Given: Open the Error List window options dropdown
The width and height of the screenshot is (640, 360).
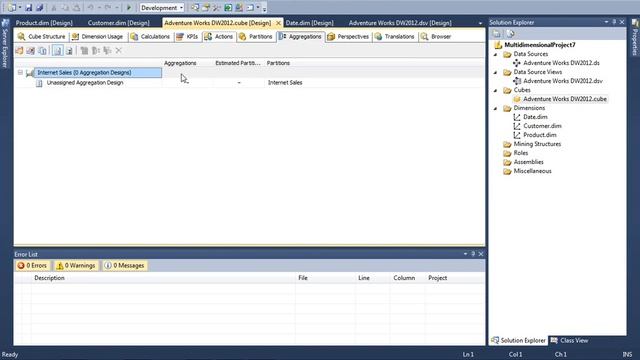Looking at the screenshot, I should [465, 254].
